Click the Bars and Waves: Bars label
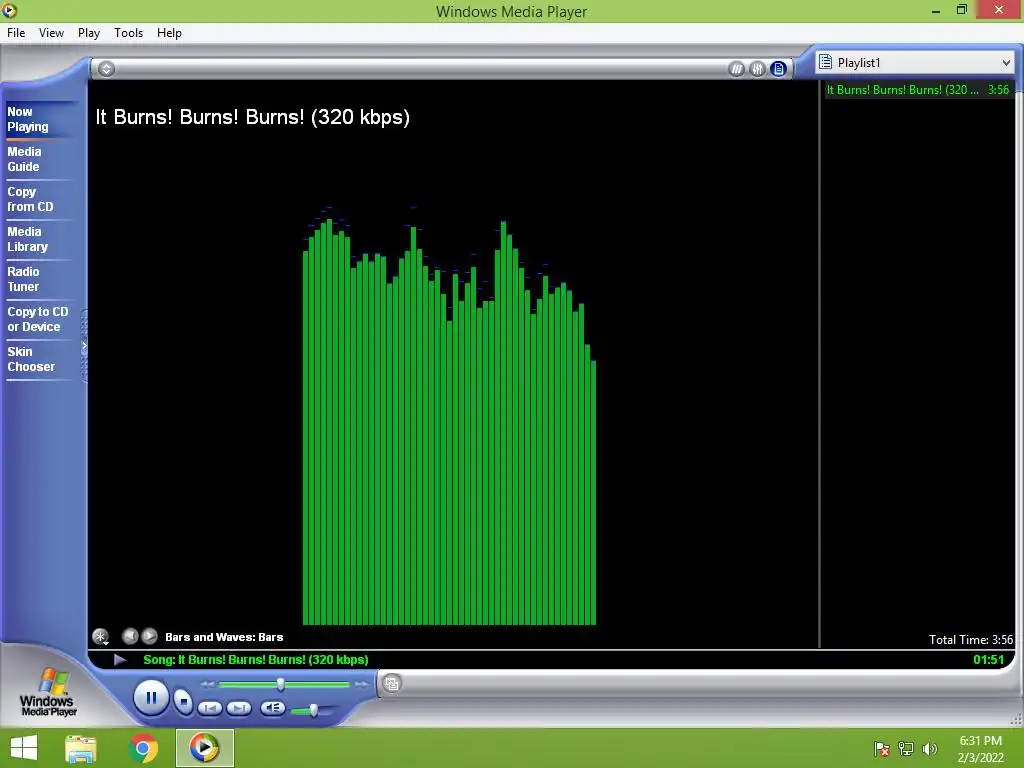1024x768 pixels. click(224, 637)
